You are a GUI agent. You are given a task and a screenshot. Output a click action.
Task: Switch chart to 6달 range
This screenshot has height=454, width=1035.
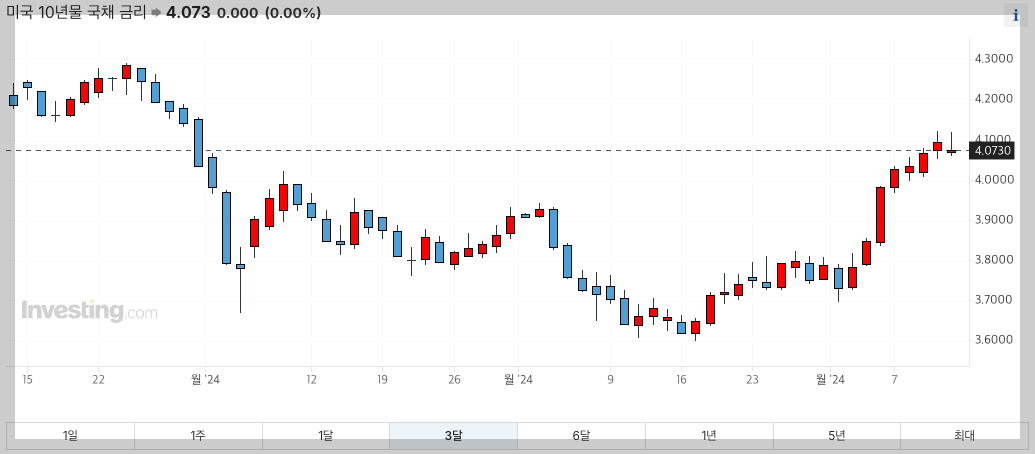[581, 436]
